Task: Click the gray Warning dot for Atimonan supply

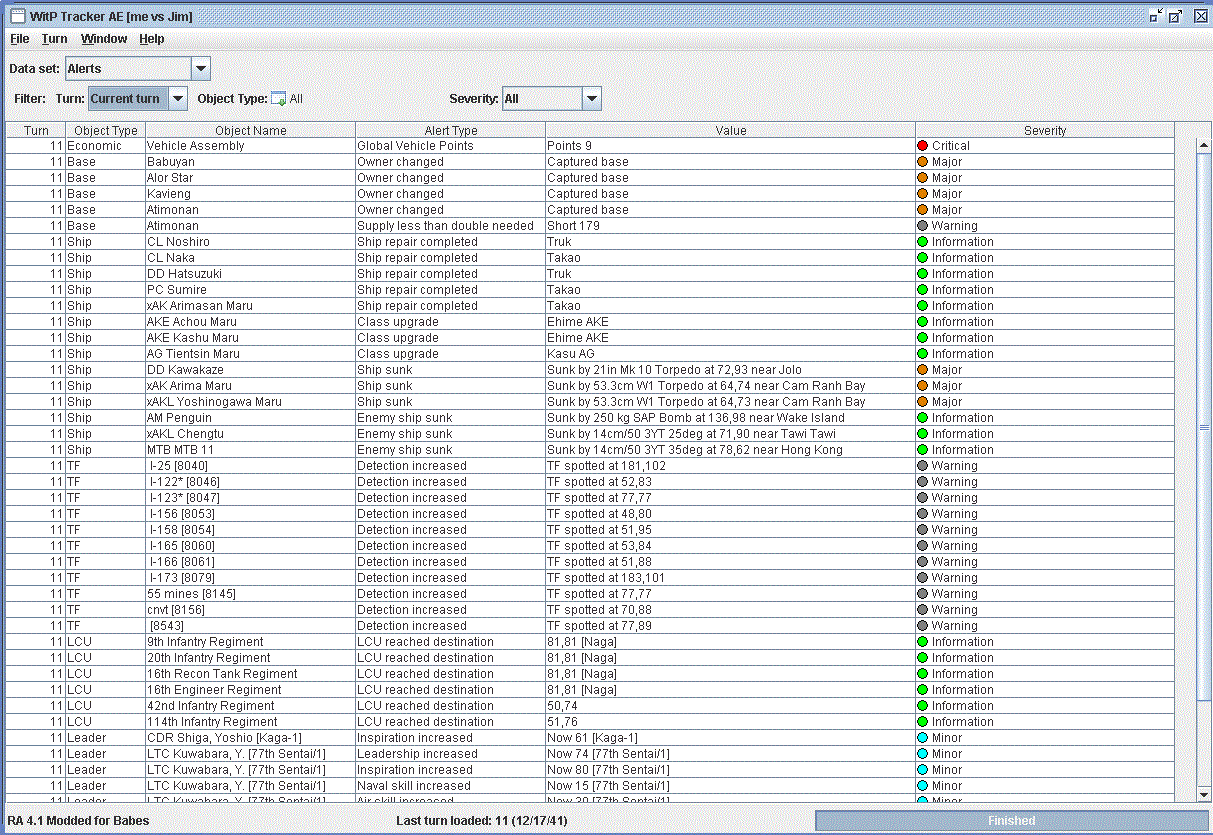Action: (923, 226)
